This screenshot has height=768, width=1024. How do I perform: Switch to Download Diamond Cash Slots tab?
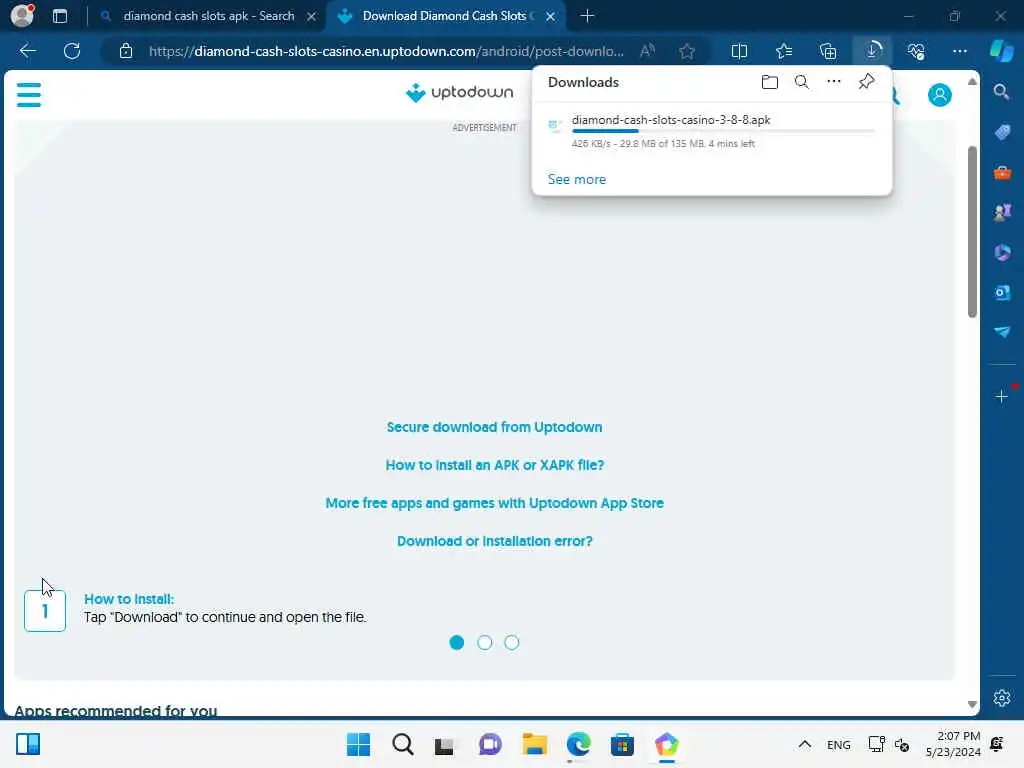[448, 16]
